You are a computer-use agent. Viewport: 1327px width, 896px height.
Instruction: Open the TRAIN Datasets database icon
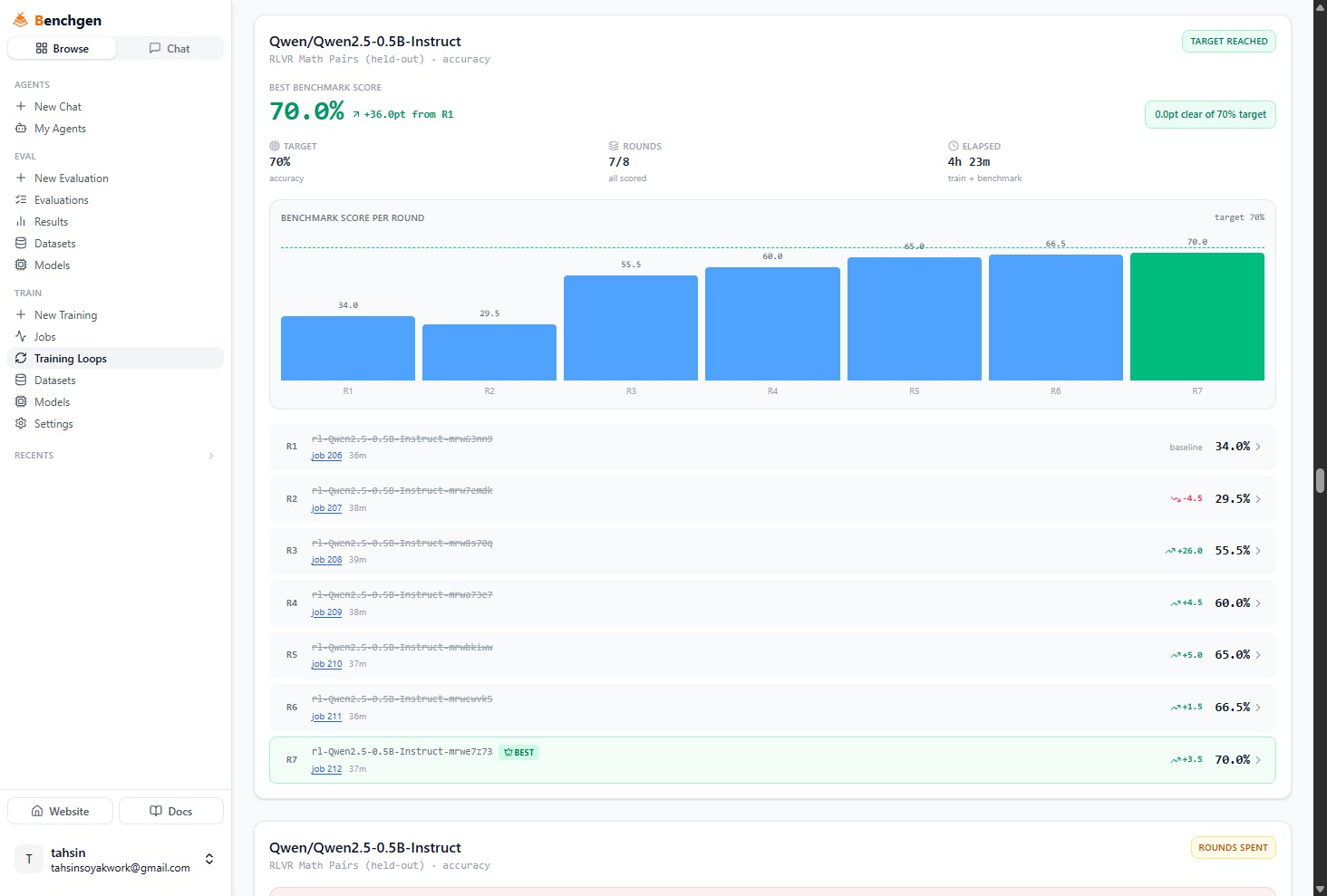(21, 381)
